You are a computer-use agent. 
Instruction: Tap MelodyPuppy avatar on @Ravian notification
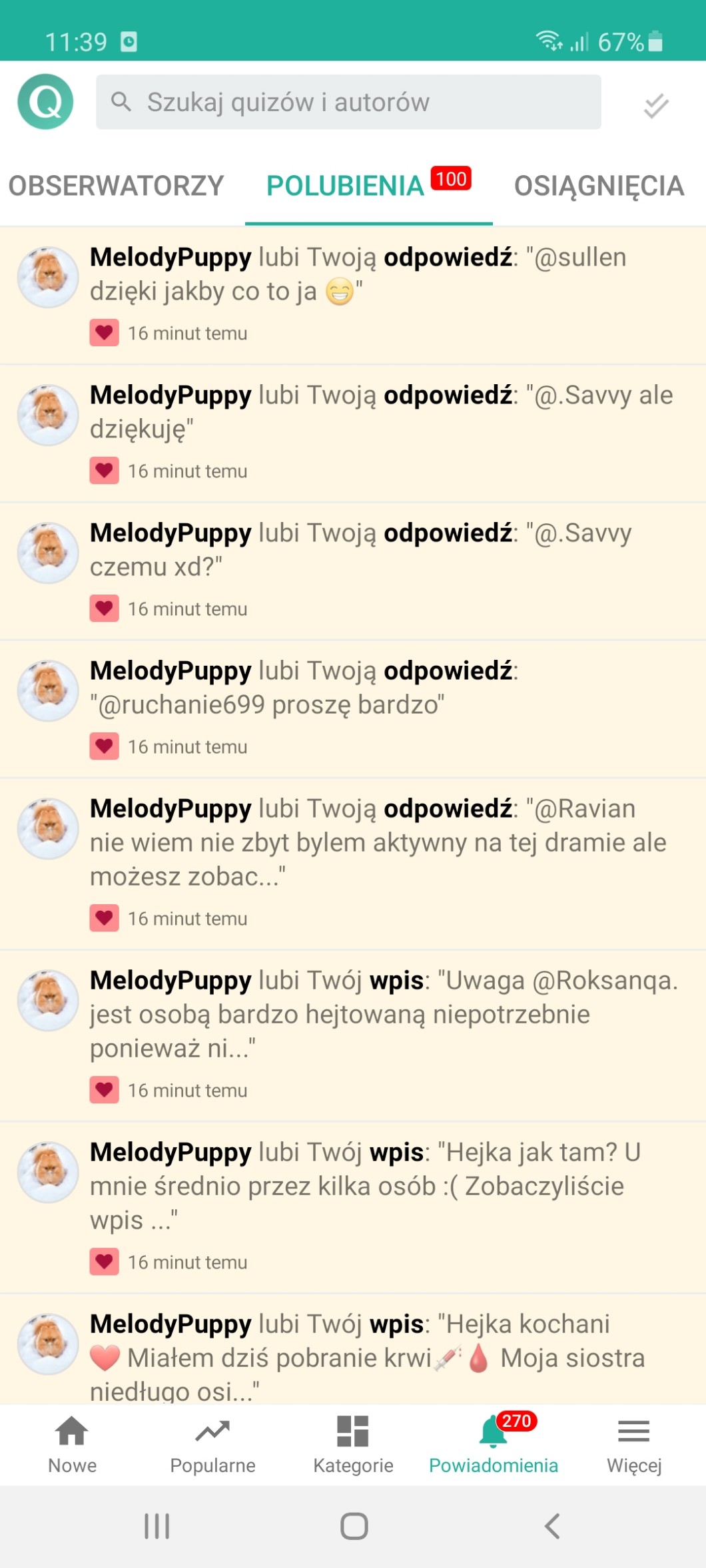pyautogui.click(x=48, y=828)
